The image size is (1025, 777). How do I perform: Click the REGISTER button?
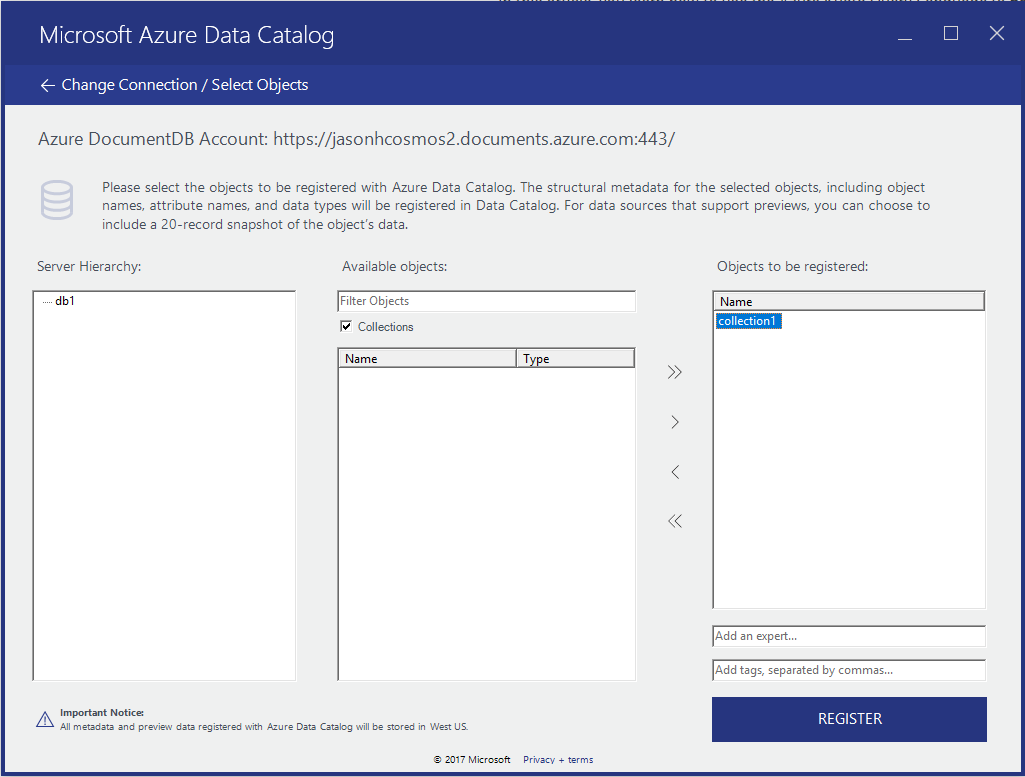point(849,719)
